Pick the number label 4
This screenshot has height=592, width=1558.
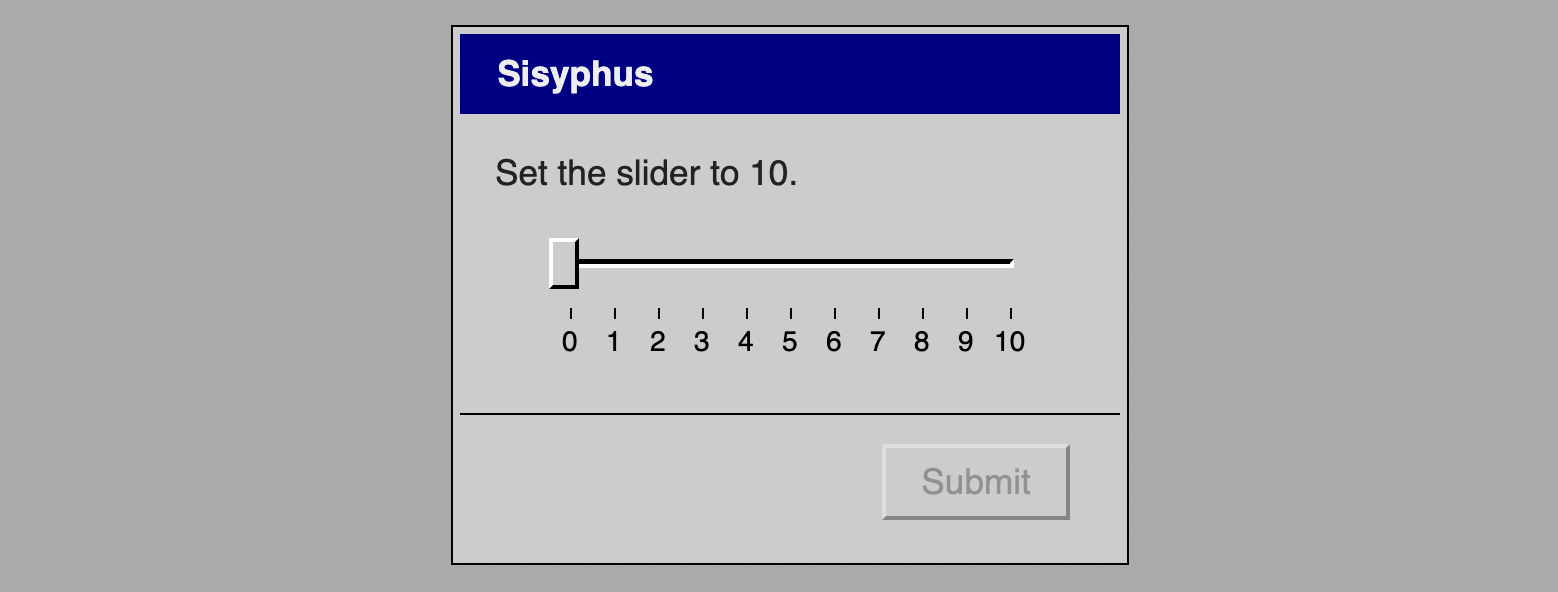(746, 342)
